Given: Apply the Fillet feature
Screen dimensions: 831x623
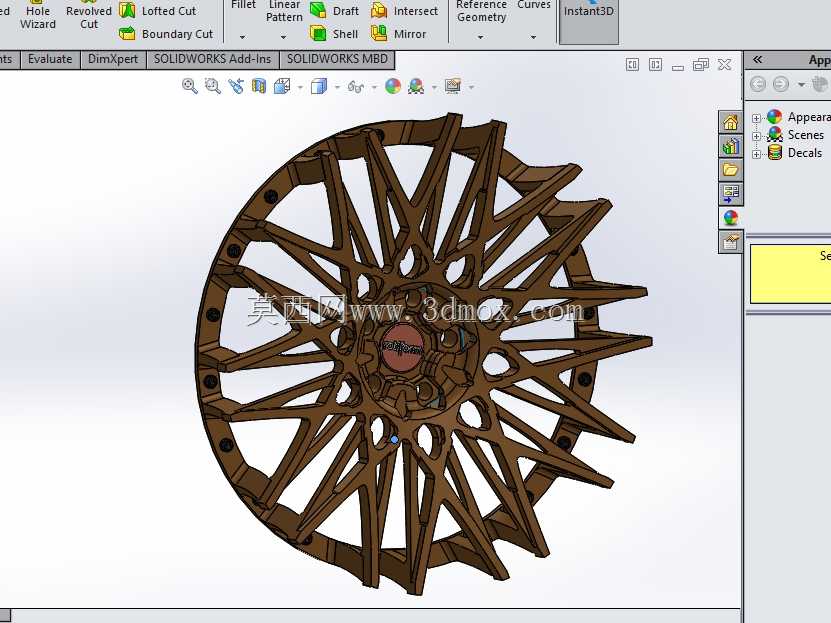Looking at the screenshot, I should pyautogui.click(x=243, y=5).
